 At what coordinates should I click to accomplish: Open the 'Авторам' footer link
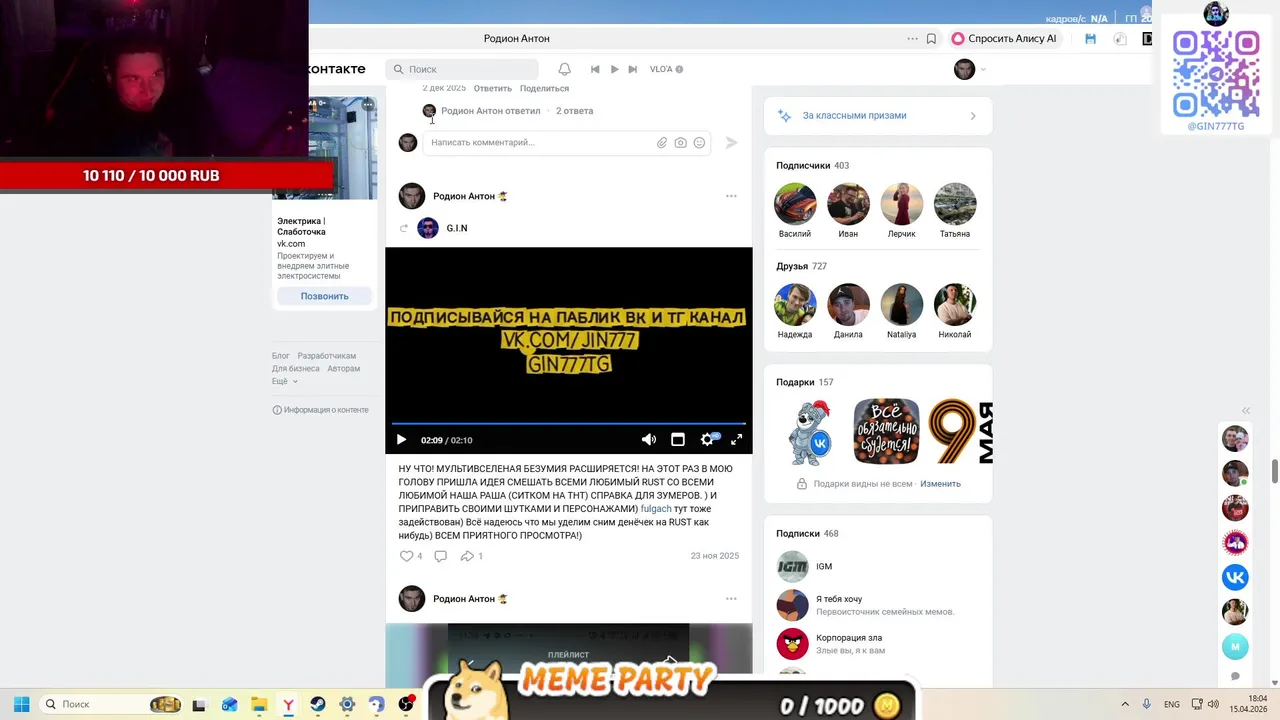[x=343, y=369]
